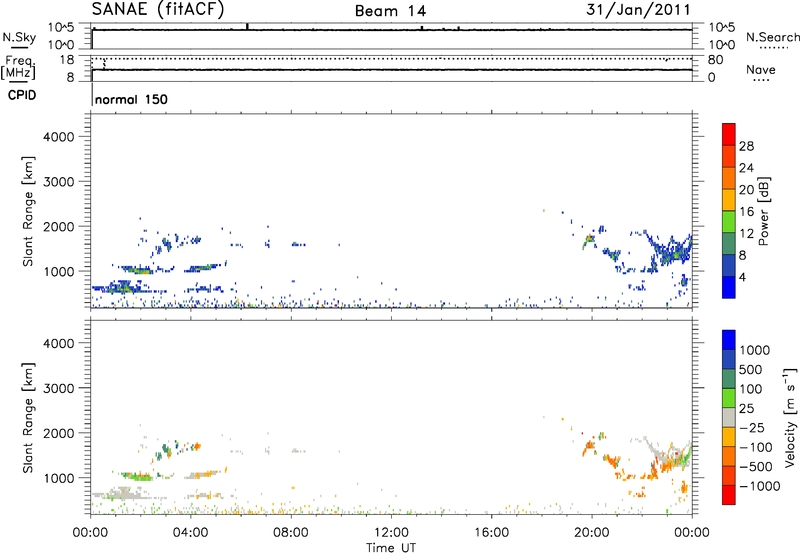Click the N.Sky axis label
This screenshot has width=800, height=554.
tap(19, 37)
